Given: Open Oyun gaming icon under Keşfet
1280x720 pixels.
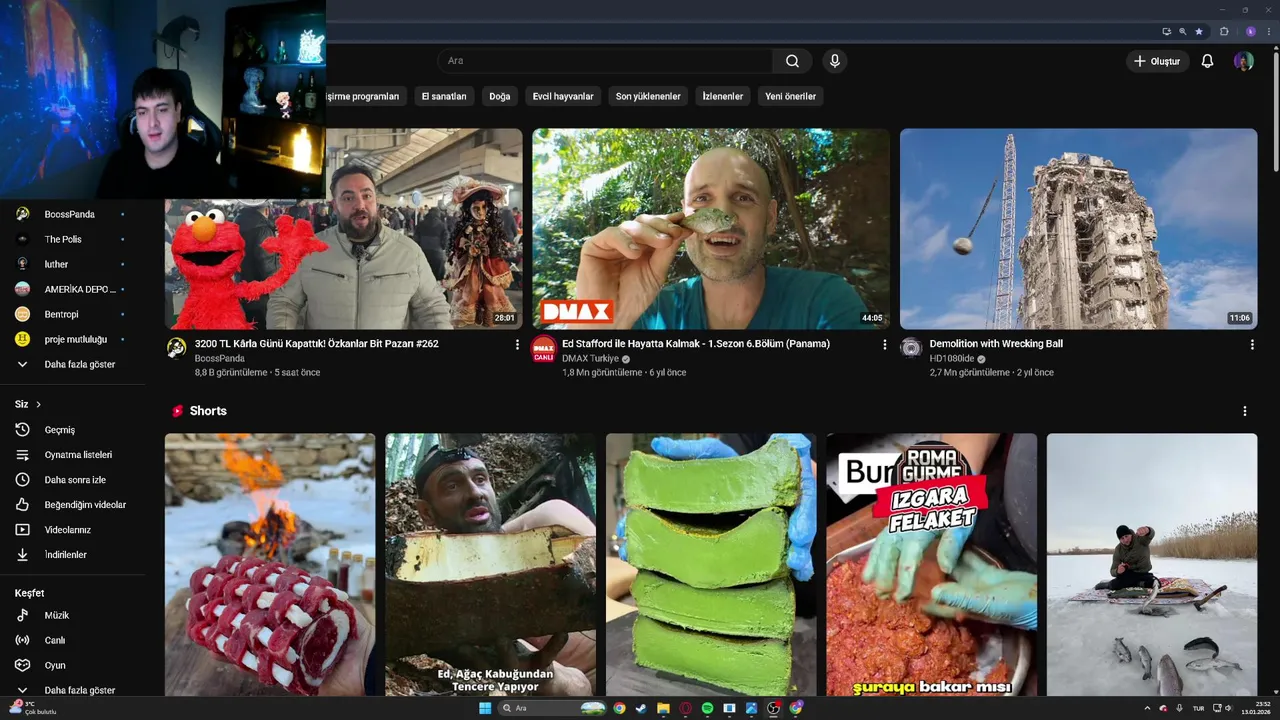Looking at the screenshot, I should tap(23, 665).
